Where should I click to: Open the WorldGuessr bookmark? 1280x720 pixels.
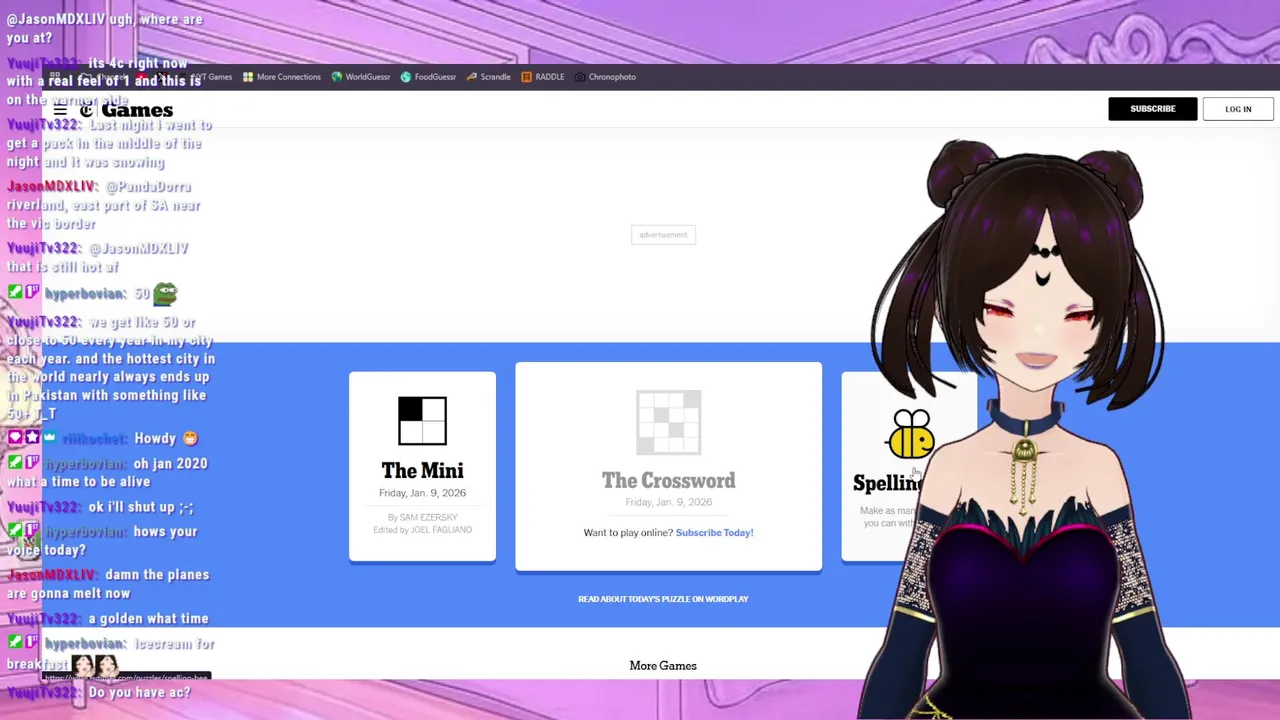(x=360, y=77)
